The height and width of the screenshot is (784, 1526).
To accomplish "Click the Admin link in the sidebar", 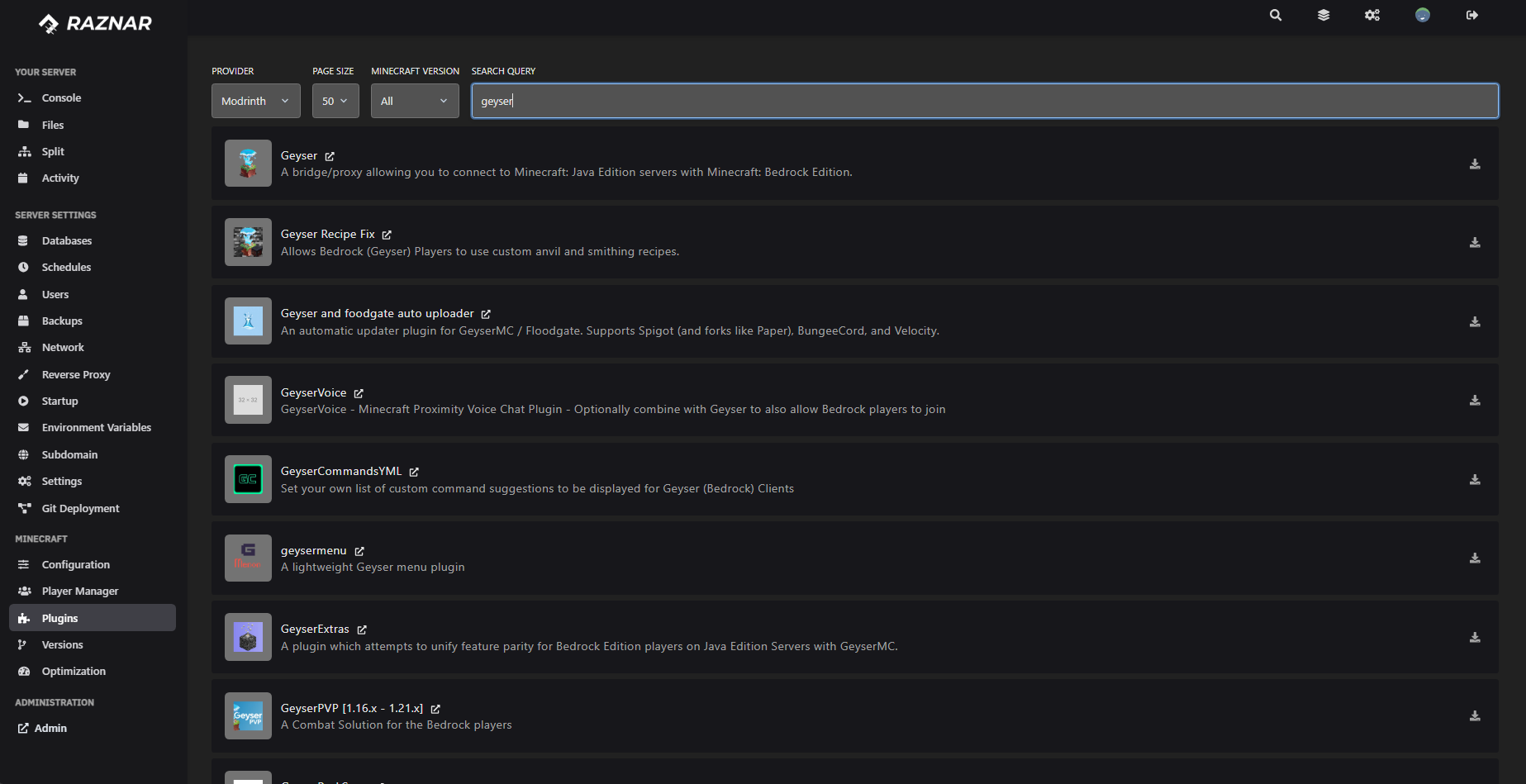I will [x=50, y=728].
